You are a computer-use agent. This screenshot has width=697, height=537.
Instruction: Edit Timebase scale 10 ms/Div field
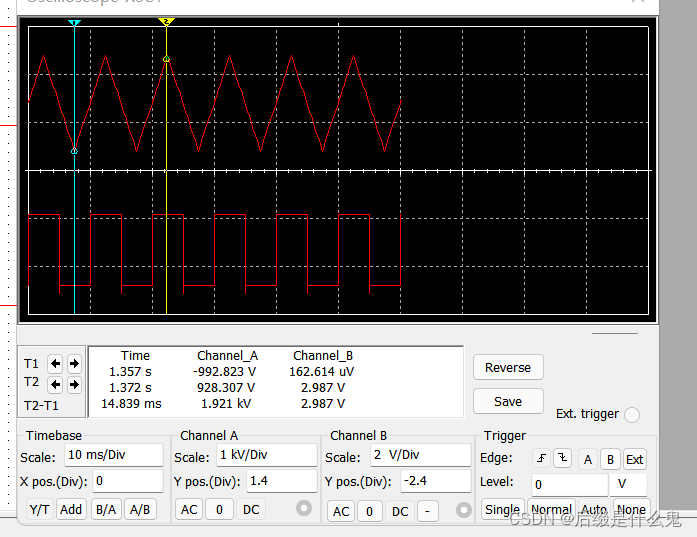pyautogui.click(x=114, y=455)
